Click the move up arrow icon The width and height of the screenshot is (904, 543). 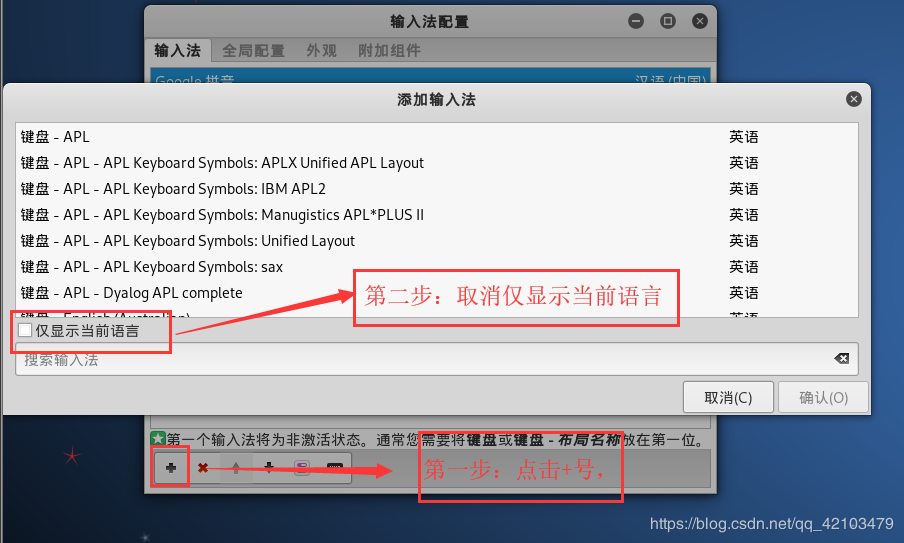point(236,467)
